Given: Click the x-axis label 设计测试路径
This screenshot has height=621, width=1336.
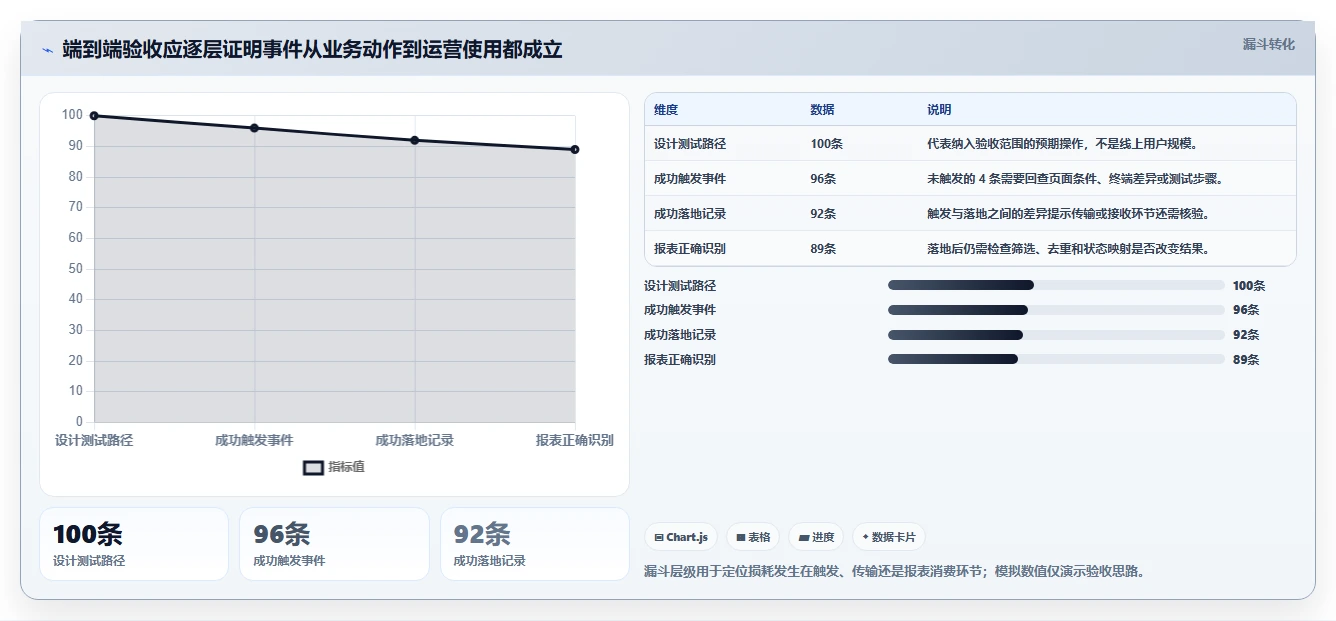Looking at the screenshot, I should point(94,440).
